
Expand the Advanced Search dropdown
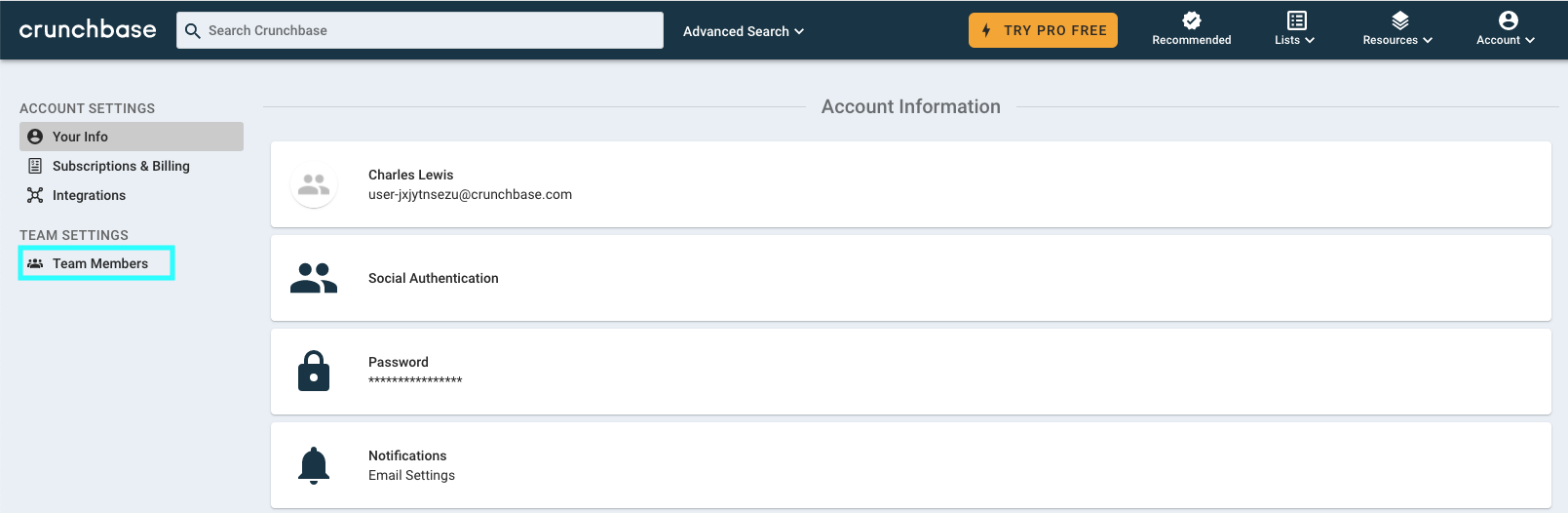744,31
